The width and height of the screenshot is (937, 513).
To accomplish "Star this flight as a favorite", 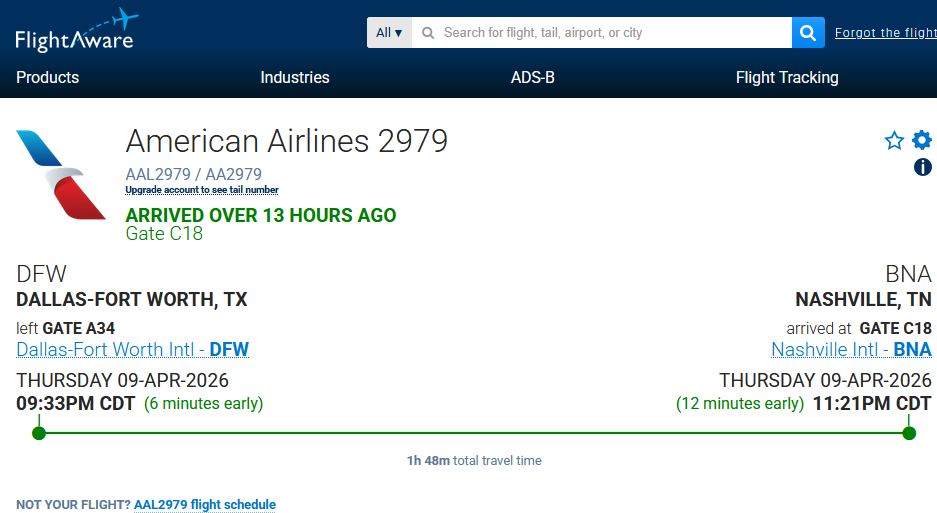I will (894, 141).
